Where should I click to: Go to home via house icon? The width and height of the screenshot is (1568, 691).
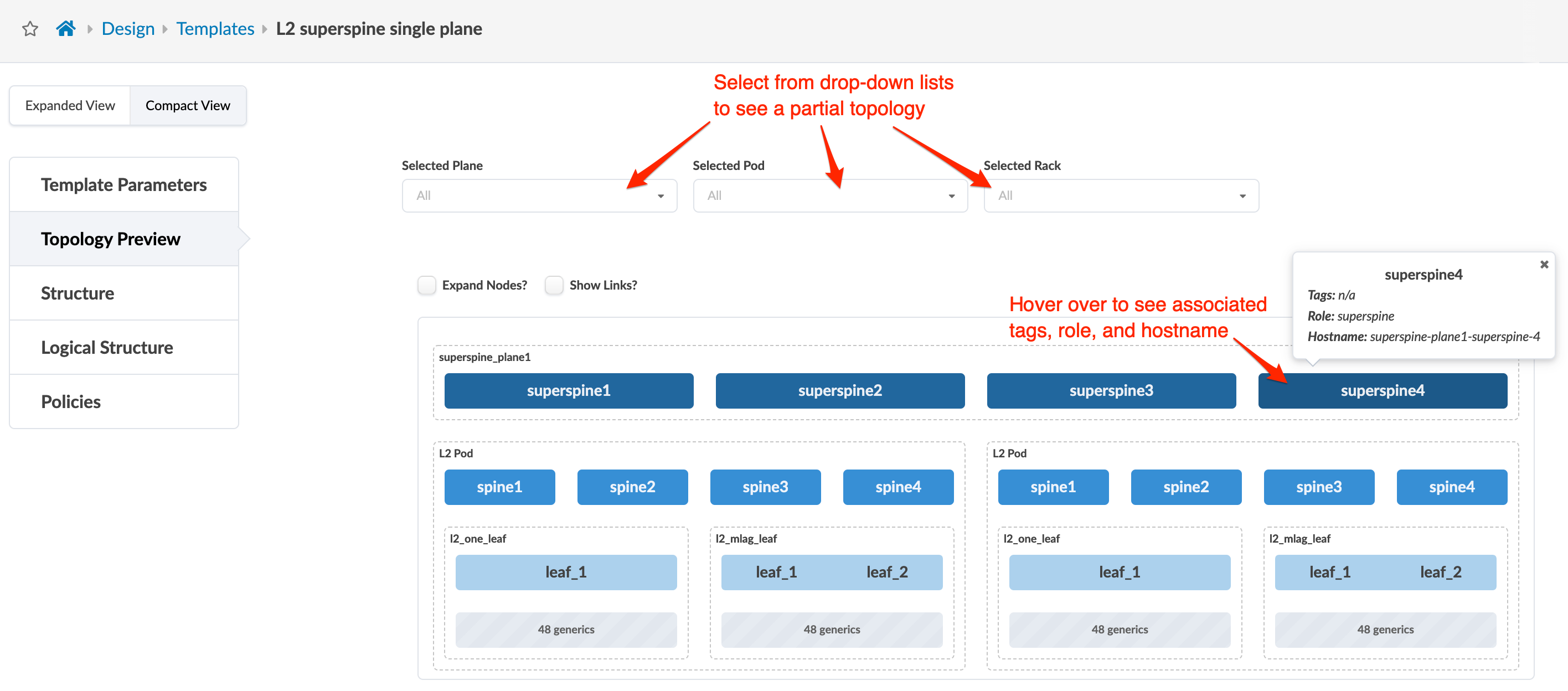tap(66, 29)
